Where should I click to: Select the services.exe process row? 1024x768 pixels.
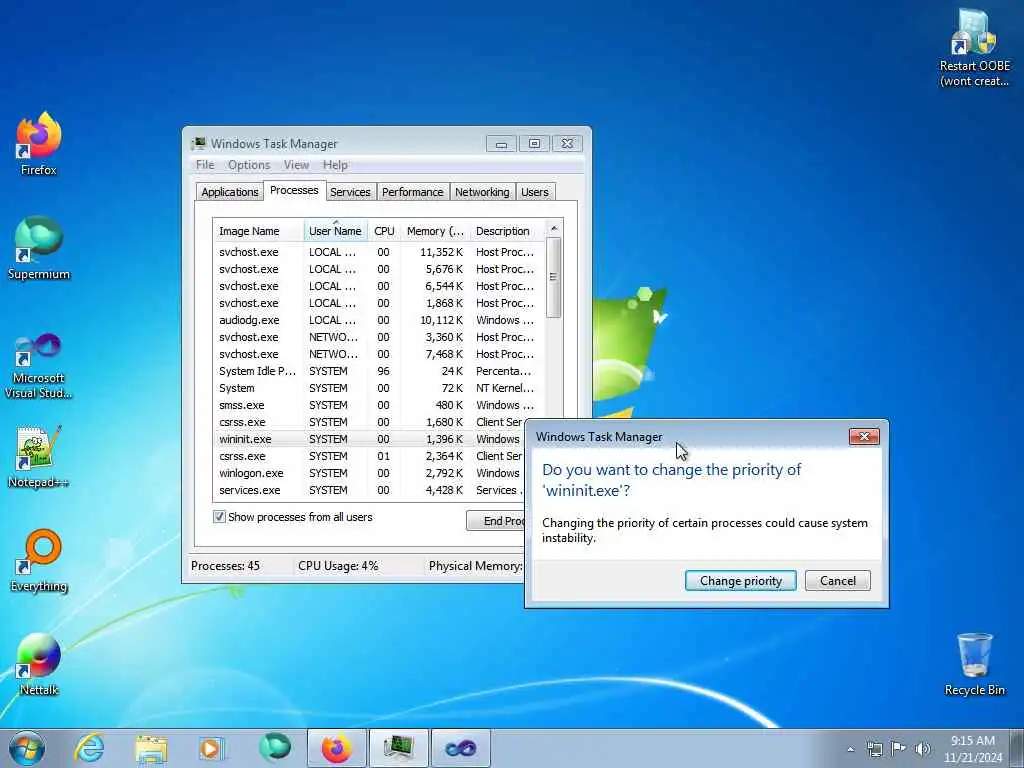pos(370,490)
